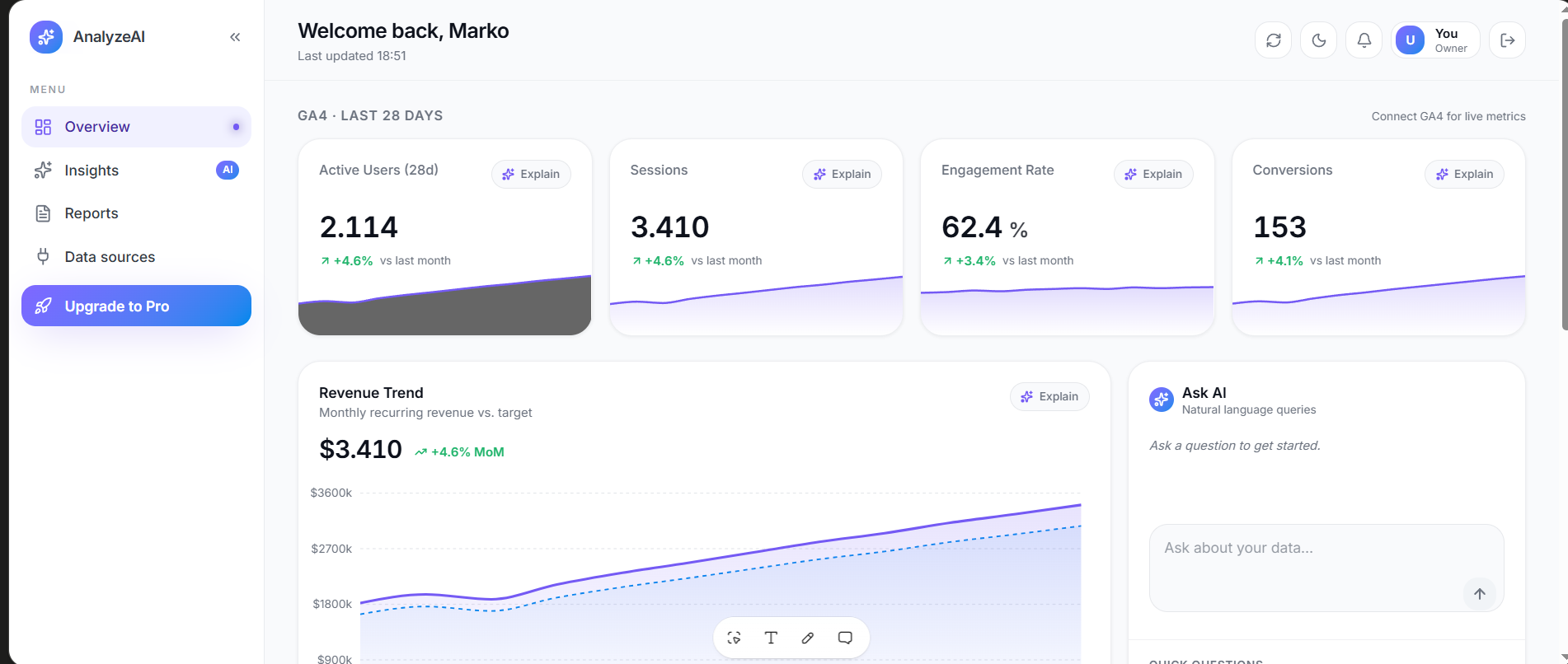Click the Engagement Rate value 62.4
Viewport: 1568px width, 664px height.
[972, 227]
